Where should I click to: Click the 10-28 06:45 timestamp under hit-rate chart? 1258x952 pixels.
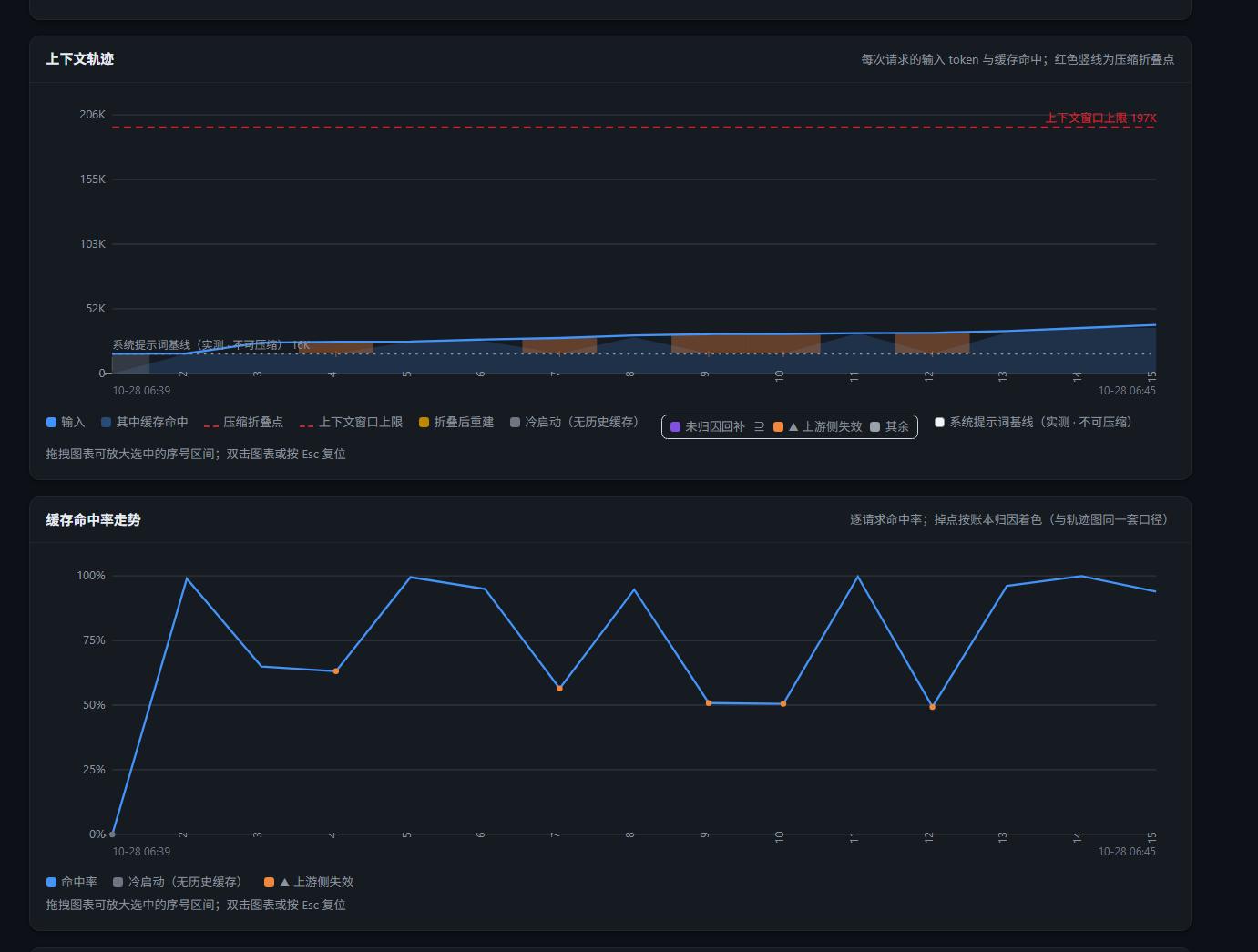[1127, 852]
